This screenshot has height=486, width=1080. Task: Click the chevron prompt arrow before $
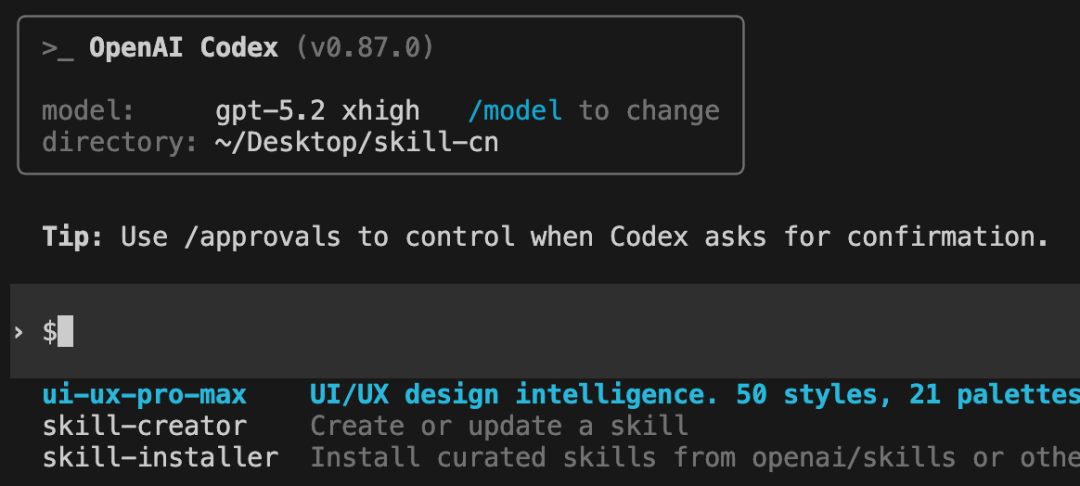click(19, 332)
